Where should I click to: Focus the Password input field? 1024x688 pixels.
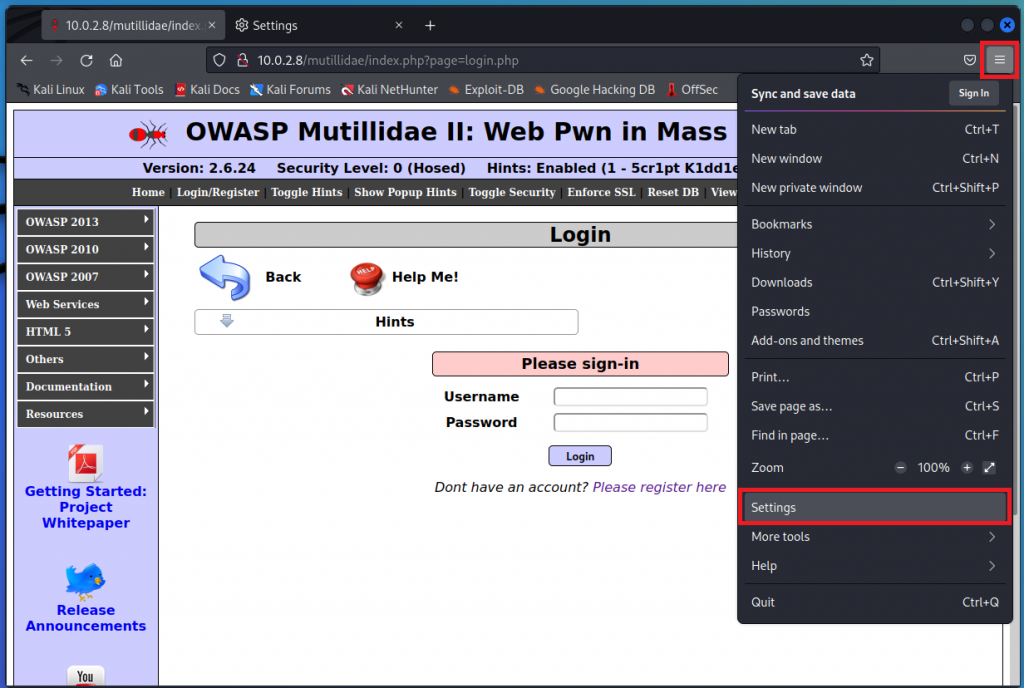point(630,422)
